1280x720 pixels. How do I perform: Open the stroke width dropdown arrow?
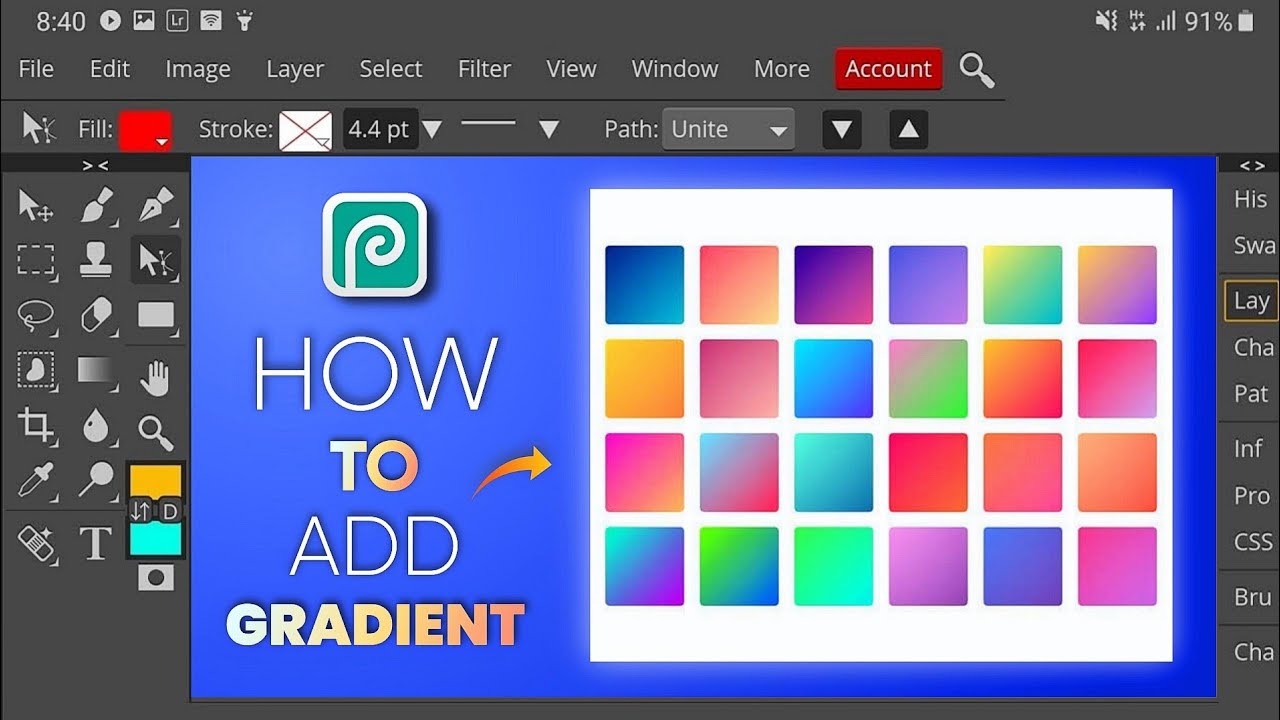click(432, 129)
